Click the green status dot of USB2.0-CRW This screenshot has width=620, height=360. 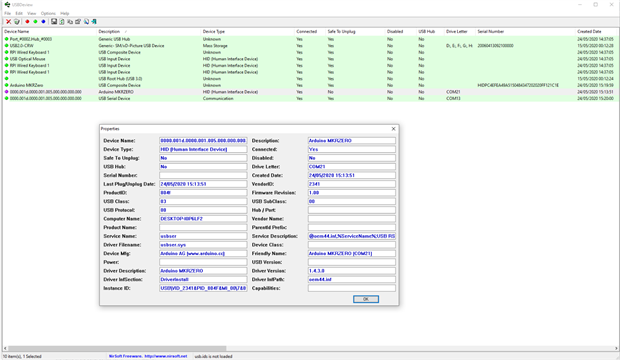click(6, 46)
